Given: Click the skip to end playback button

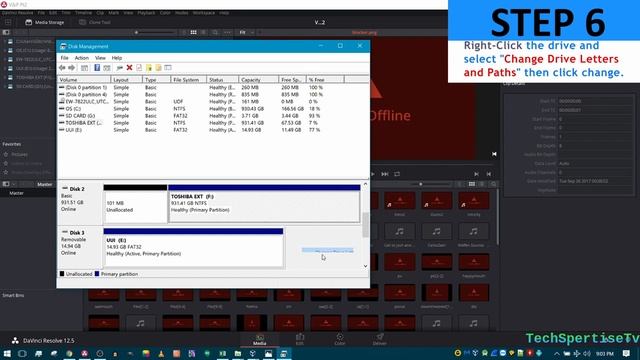Looking at the screenshot, I should point(385,174).
